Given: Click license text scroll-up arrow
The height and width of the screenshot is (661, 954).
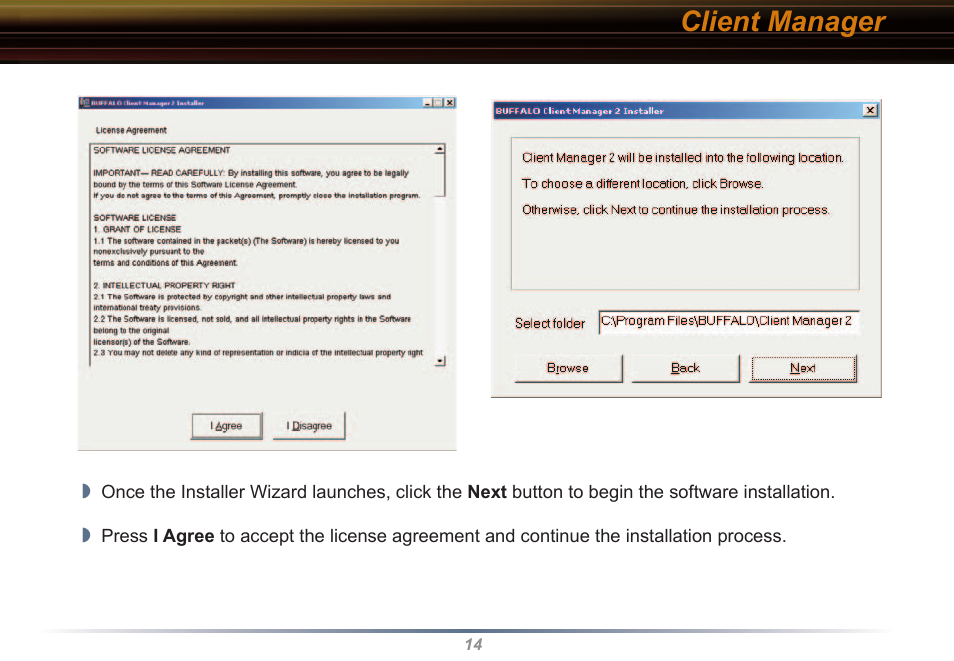Looking at the screenshot, I should point(440,150).
